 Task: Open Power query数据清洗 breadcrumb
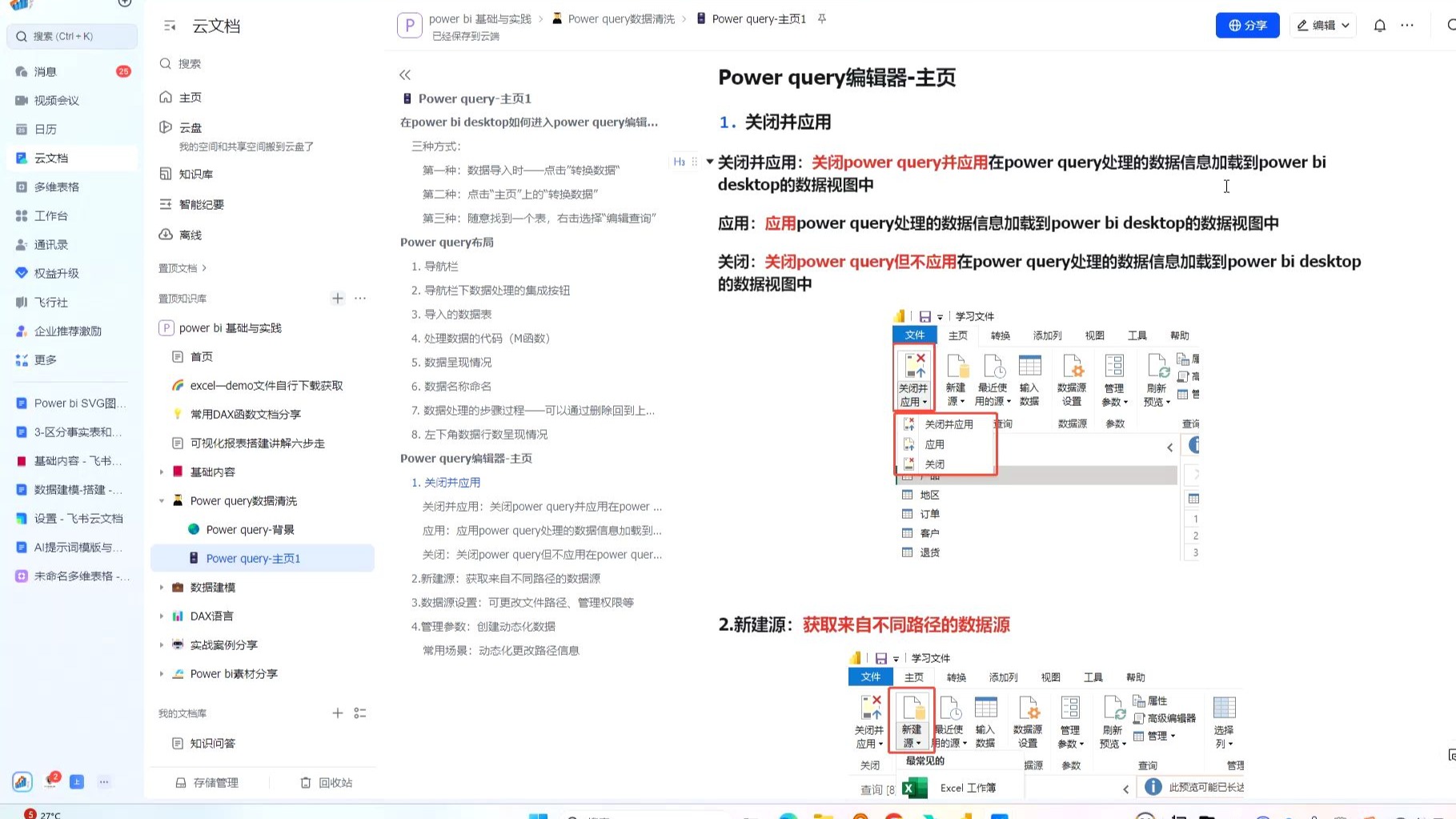point(614,18)
